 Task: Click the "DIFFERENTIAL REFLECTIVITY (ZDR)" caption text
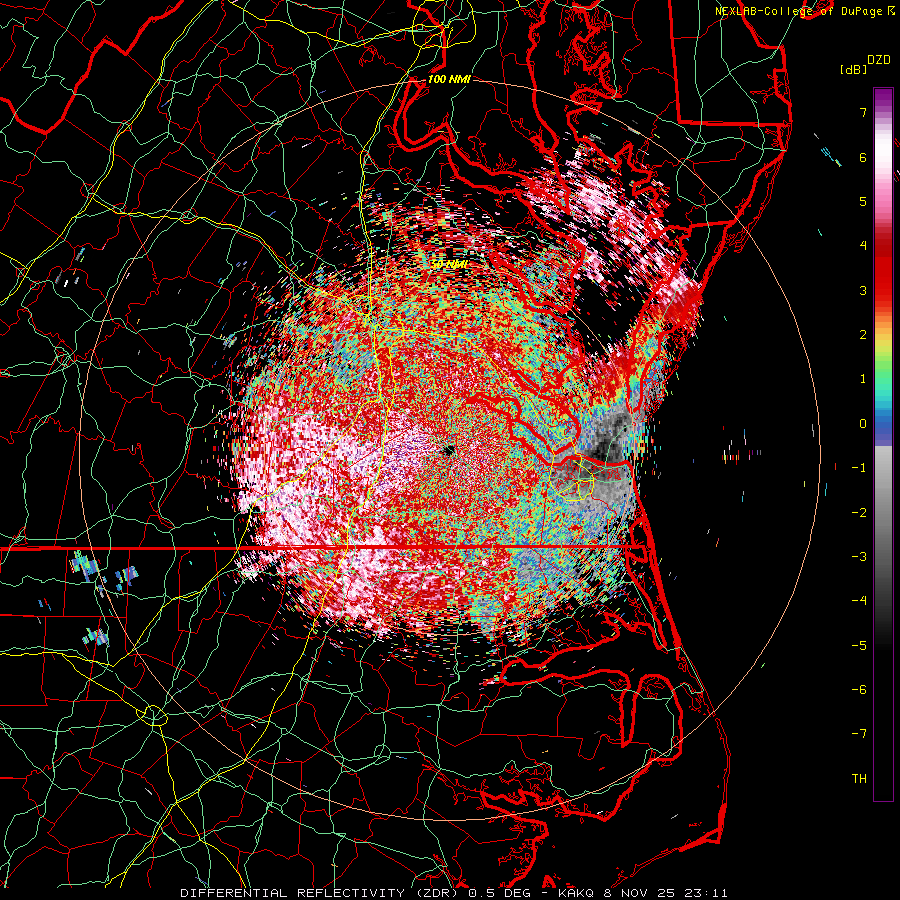pyautogui.click(x=320, y=893)
